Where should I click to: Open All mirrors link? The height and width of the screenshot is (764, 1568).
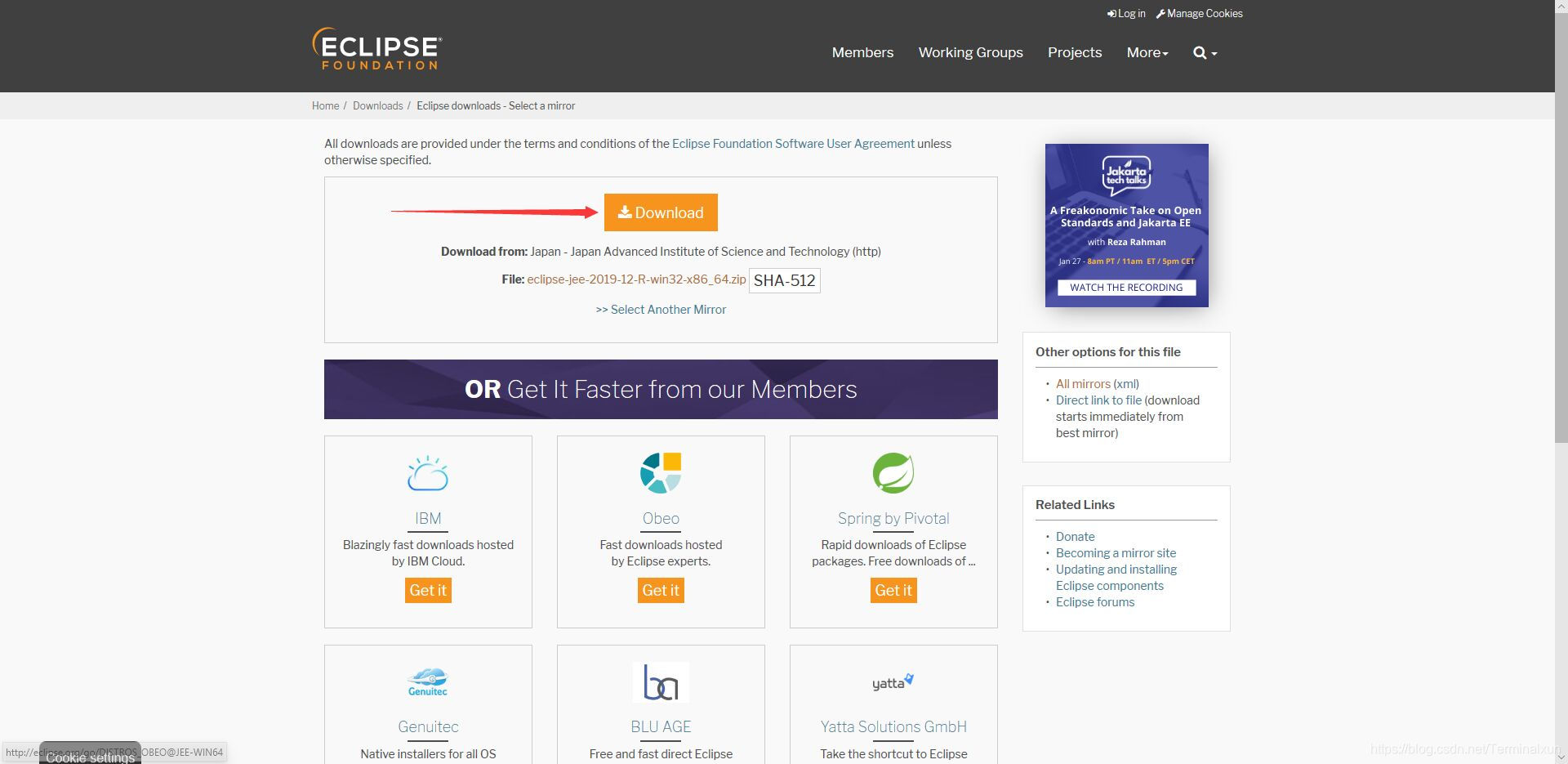[x=1083, y=384]
